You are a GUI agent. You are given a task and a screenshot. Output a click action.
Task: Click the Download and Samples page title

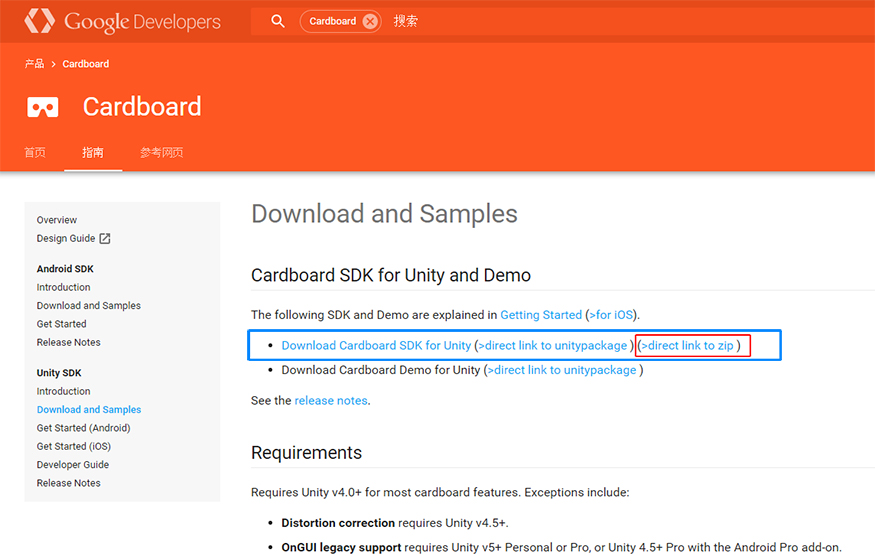(x=384, y=214)
